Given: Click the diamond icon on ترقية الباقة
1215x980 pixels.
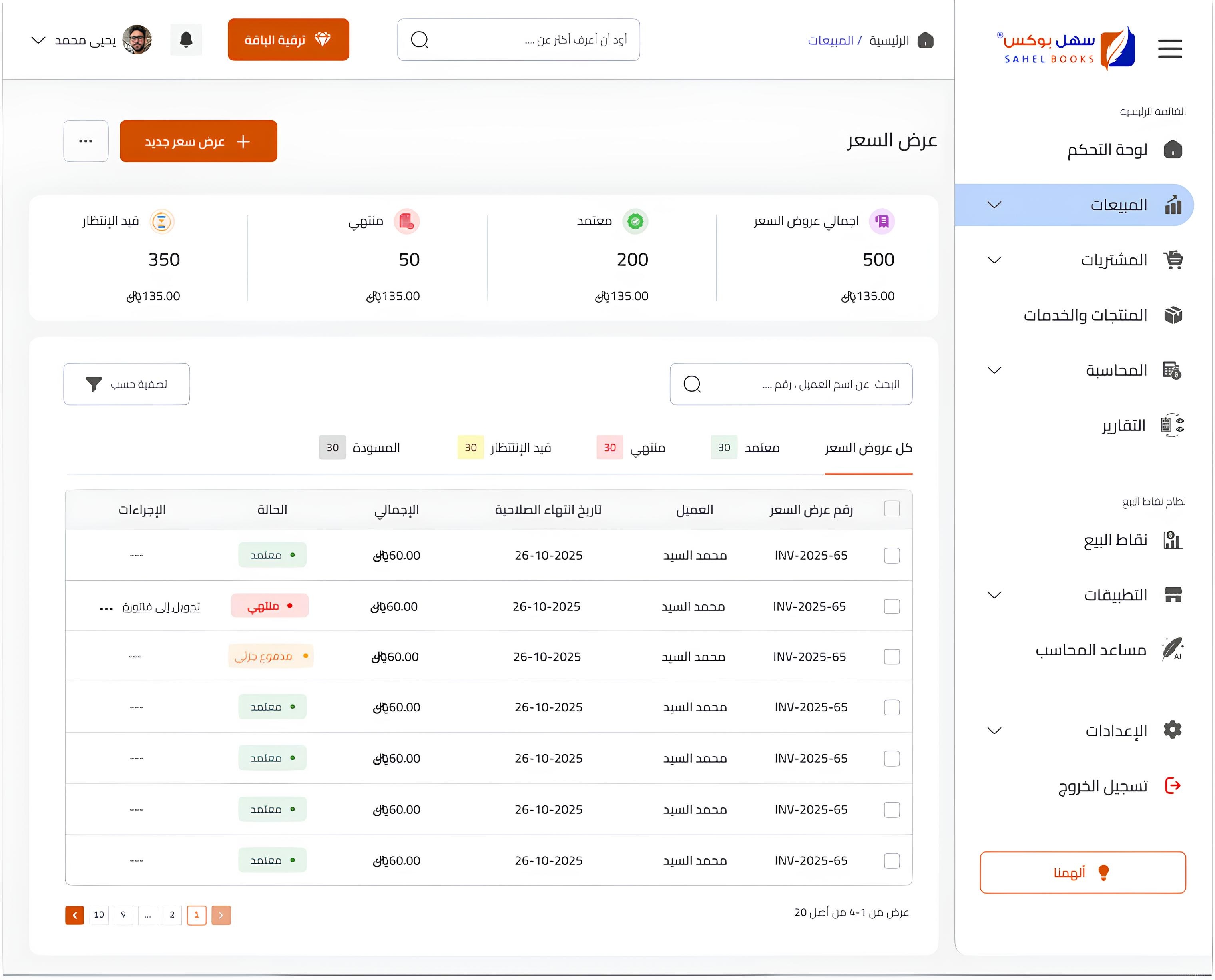Looking at the screenshot, I should coord(323,39).
